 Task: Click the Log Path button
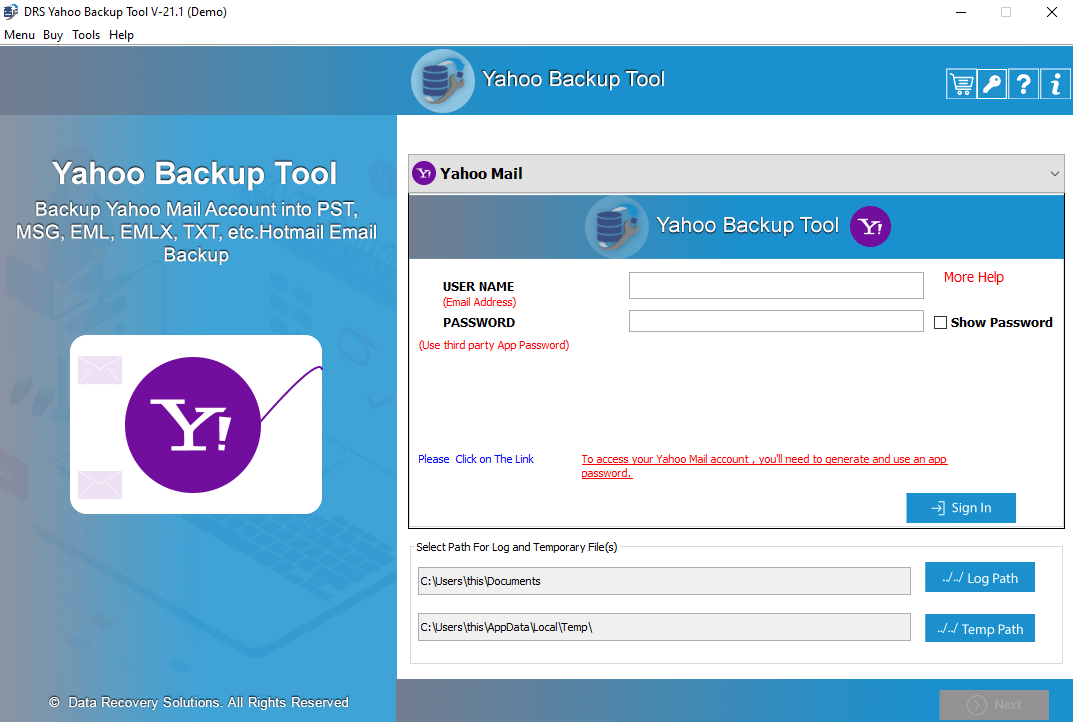point(979,578)
